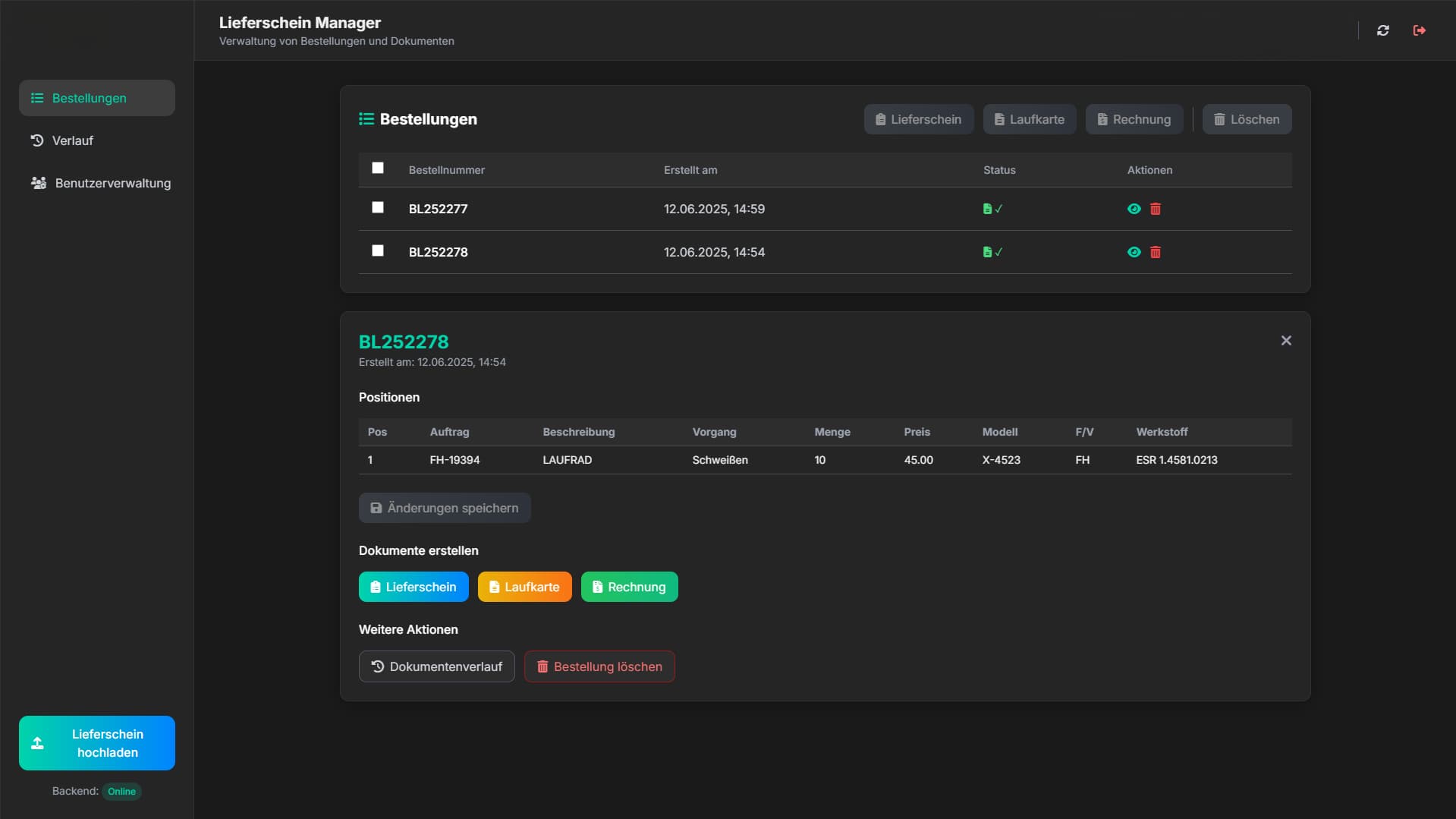Open the Bestellungen section in the sidebar
The width and height of the screenshot is (1456, 819).
(96, 98)
